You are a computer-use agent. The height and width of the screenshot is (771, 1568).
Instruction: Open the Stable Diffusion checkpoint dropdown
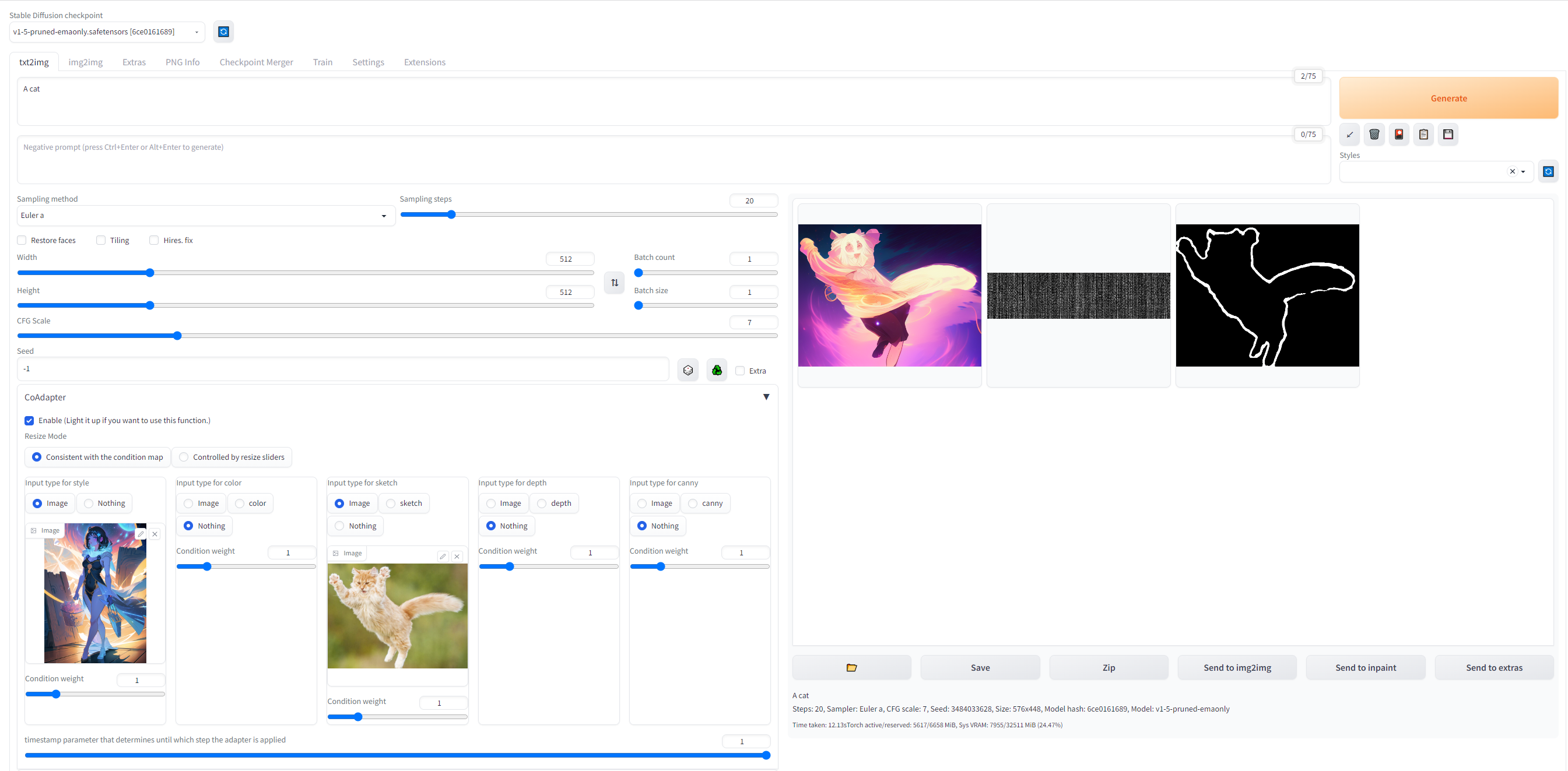click(x=107, y=31)
